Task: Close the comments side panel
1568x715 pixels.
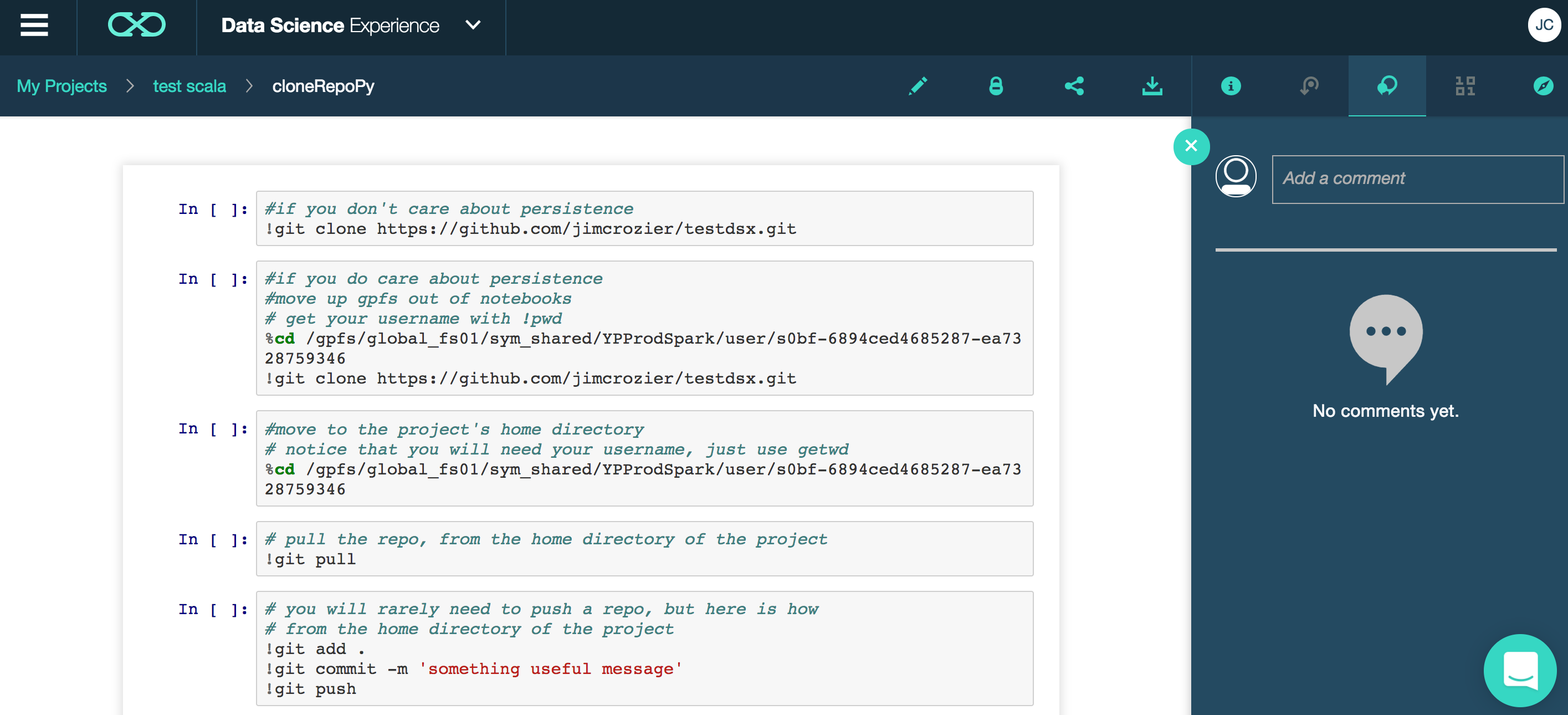Action: pyautogui.click(x=1191, y=146)
